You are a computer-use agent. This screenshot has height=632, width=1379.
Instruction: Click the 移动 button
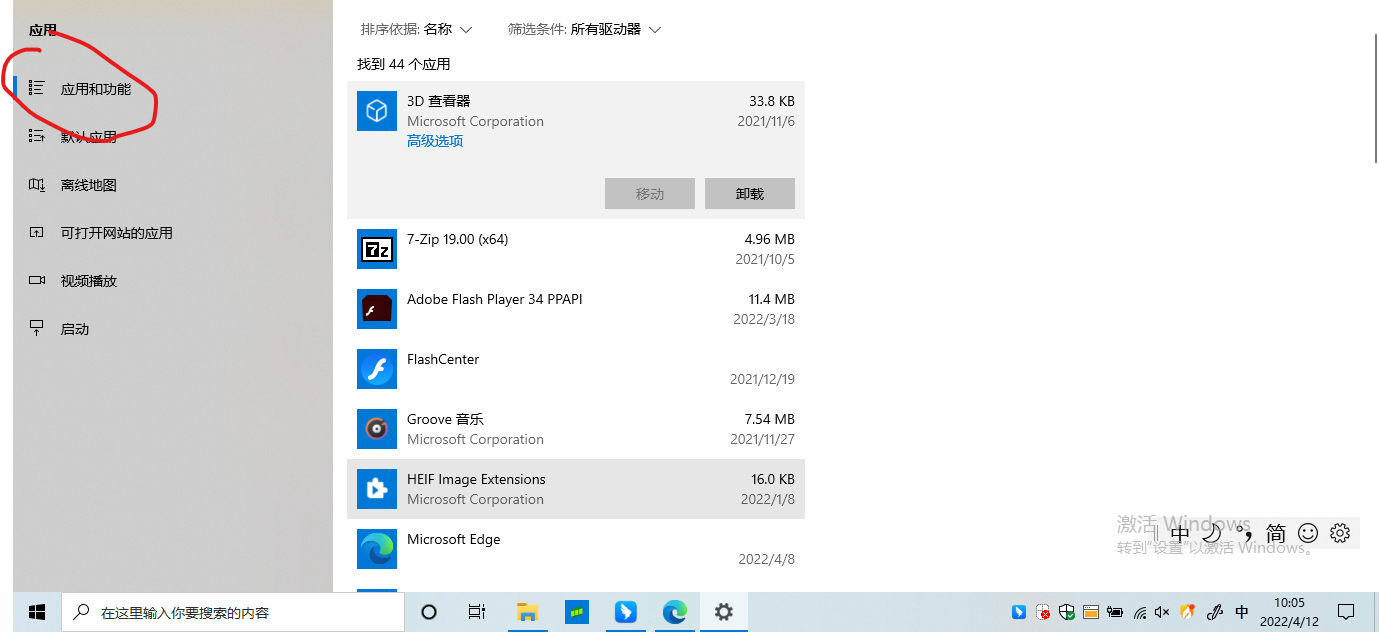(650, 194)
